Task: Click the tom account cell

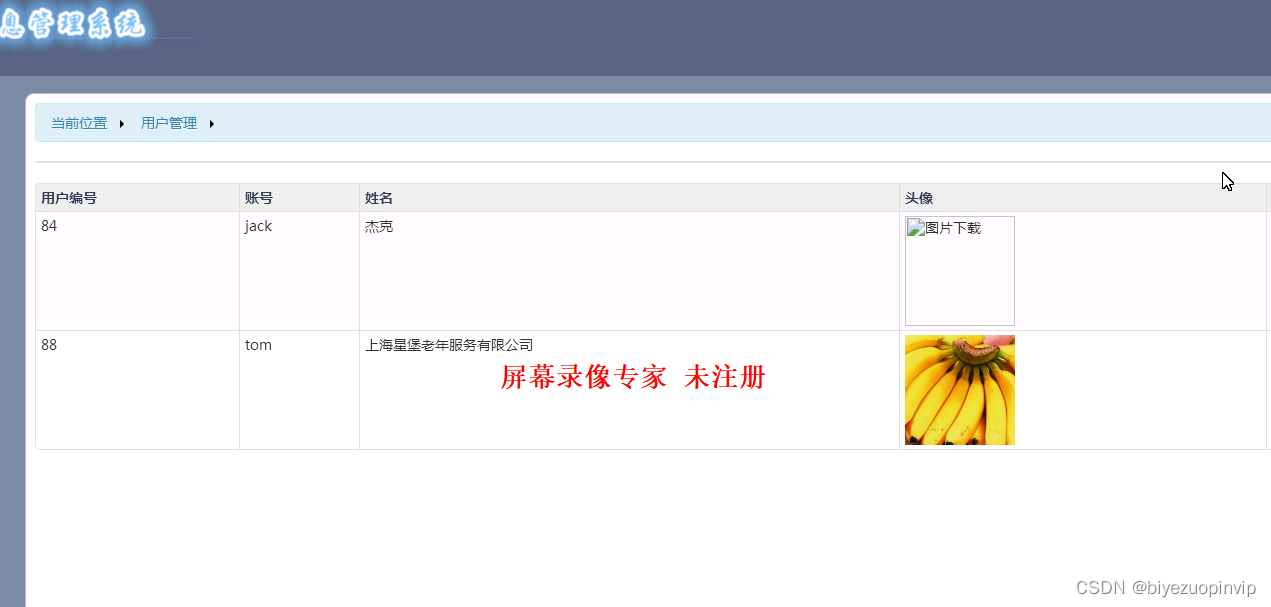Action: [257, 345]
